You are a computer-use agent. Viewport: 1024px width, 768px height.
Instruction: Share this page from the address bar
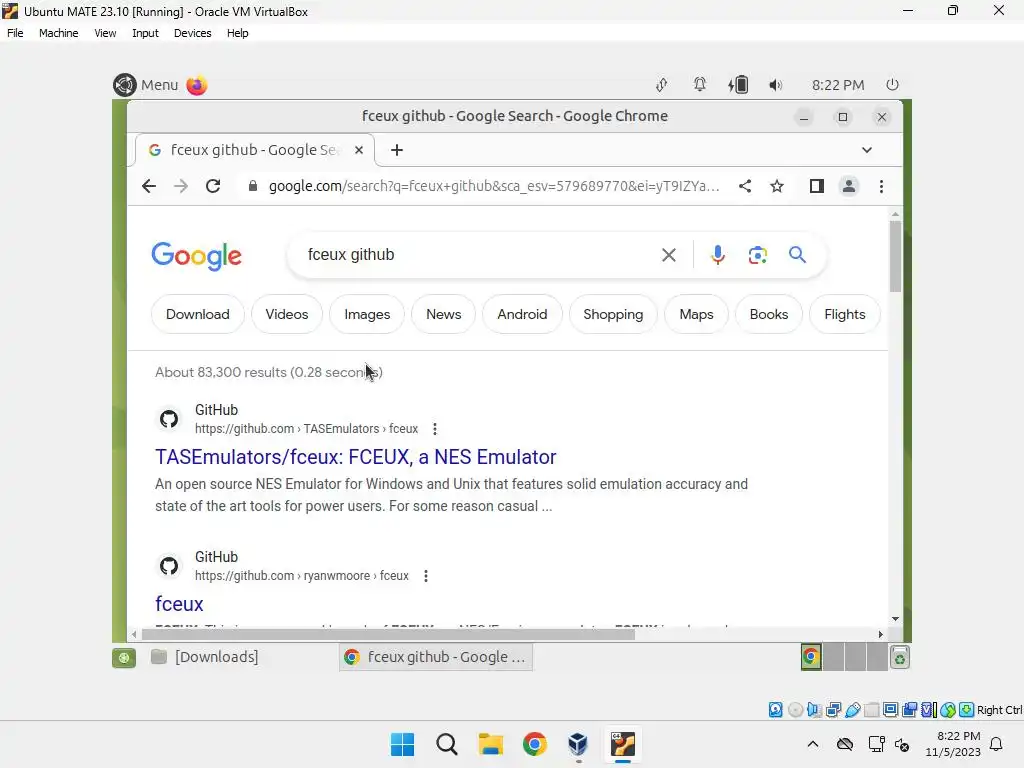(744, 186)
